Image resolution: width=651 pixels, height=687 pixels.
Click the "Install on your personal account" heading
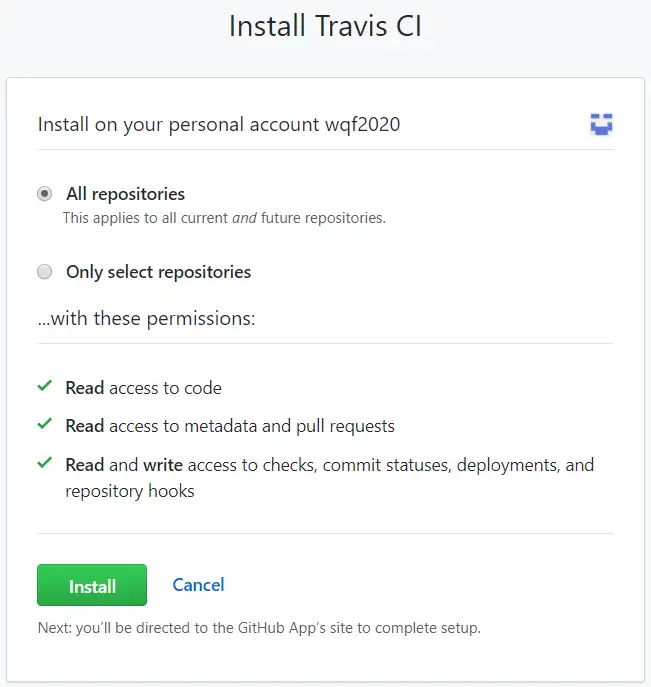tap(218, 125)
